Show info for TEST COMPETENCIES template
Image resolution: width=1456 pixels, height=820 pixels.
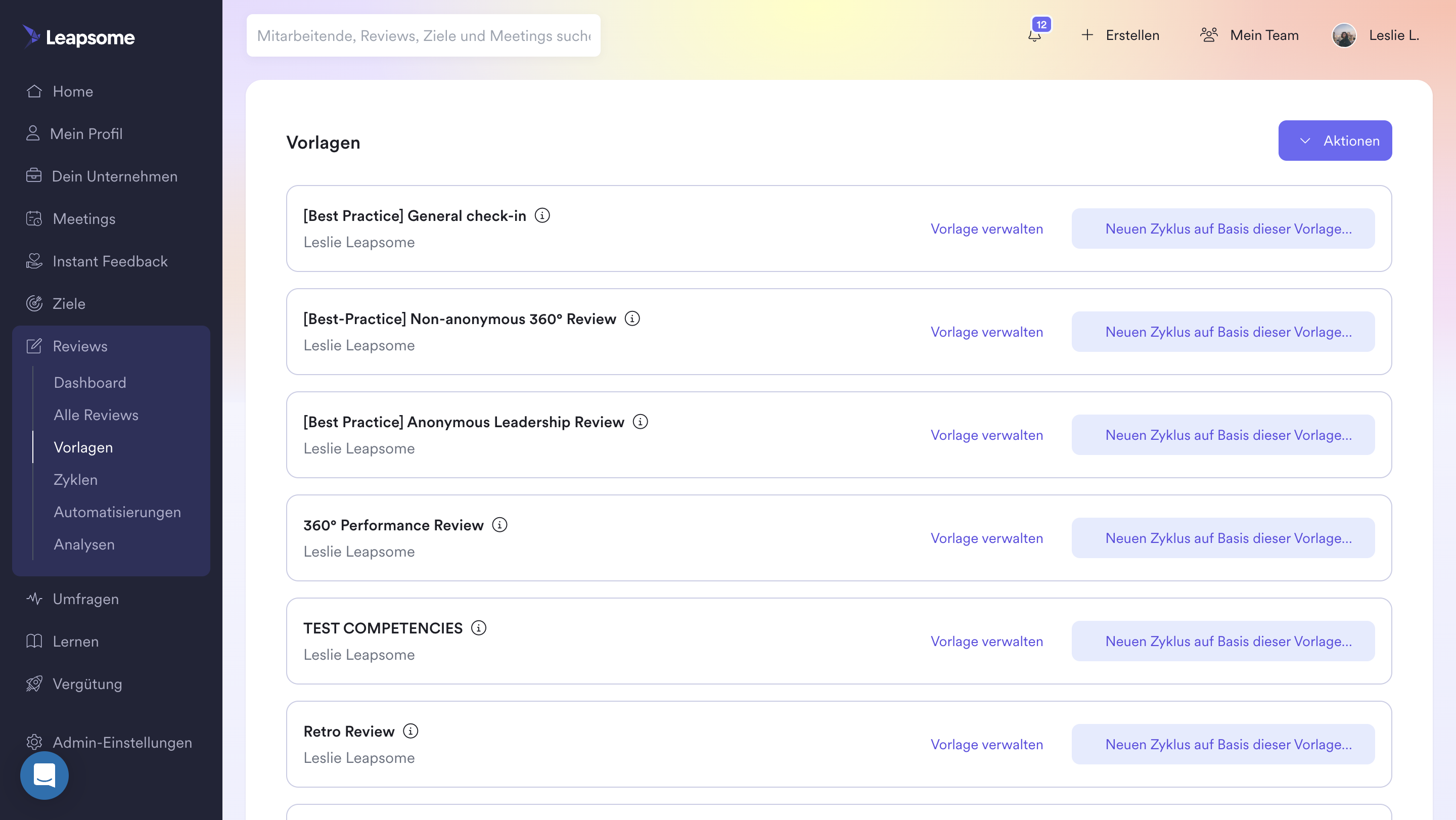478,628
